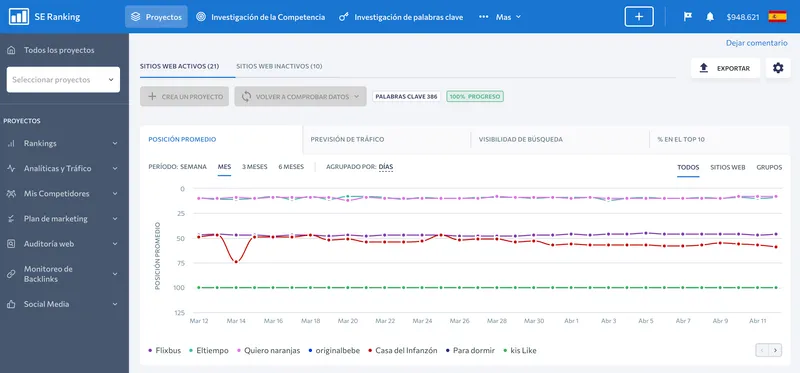Image resolution: width=800 pixels, height=373 pixels.
Task: Toggle Eltiempo series in chart legend
Action: [209, 351]
